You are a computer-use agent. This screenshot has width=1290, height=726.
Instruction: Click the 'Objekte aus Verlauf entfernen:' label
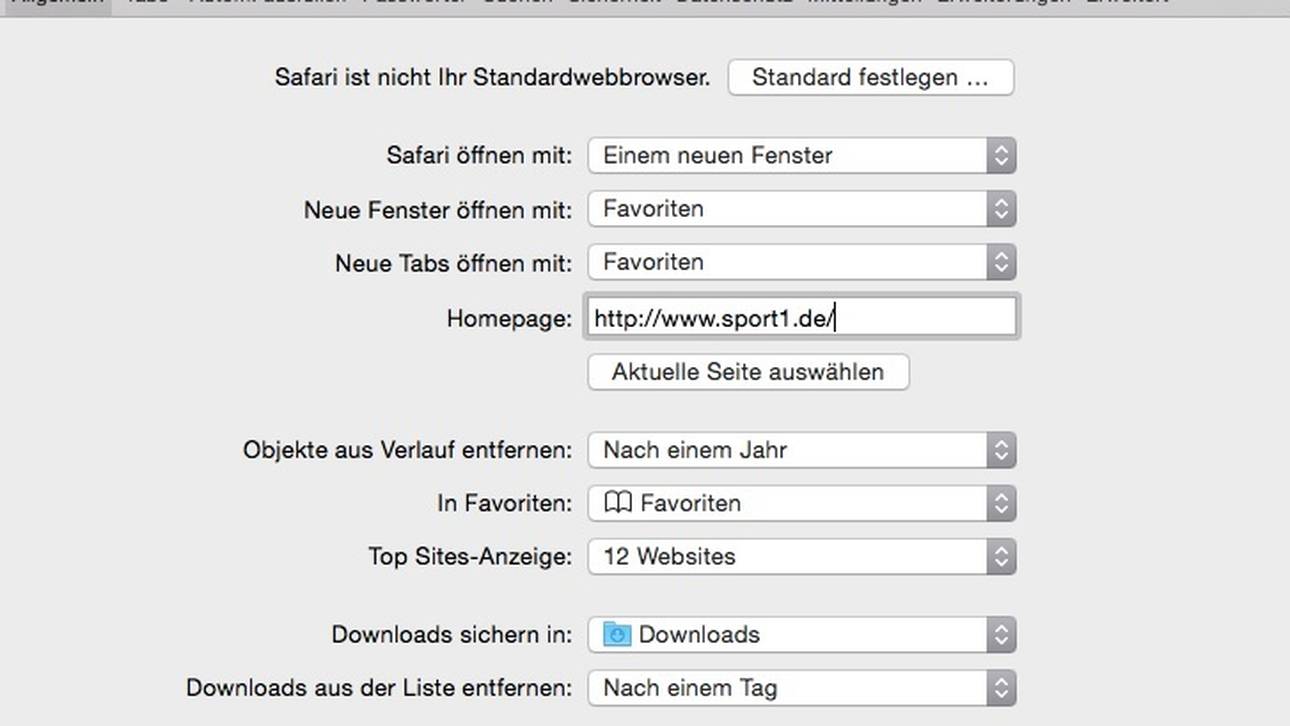tap(407, 450)
